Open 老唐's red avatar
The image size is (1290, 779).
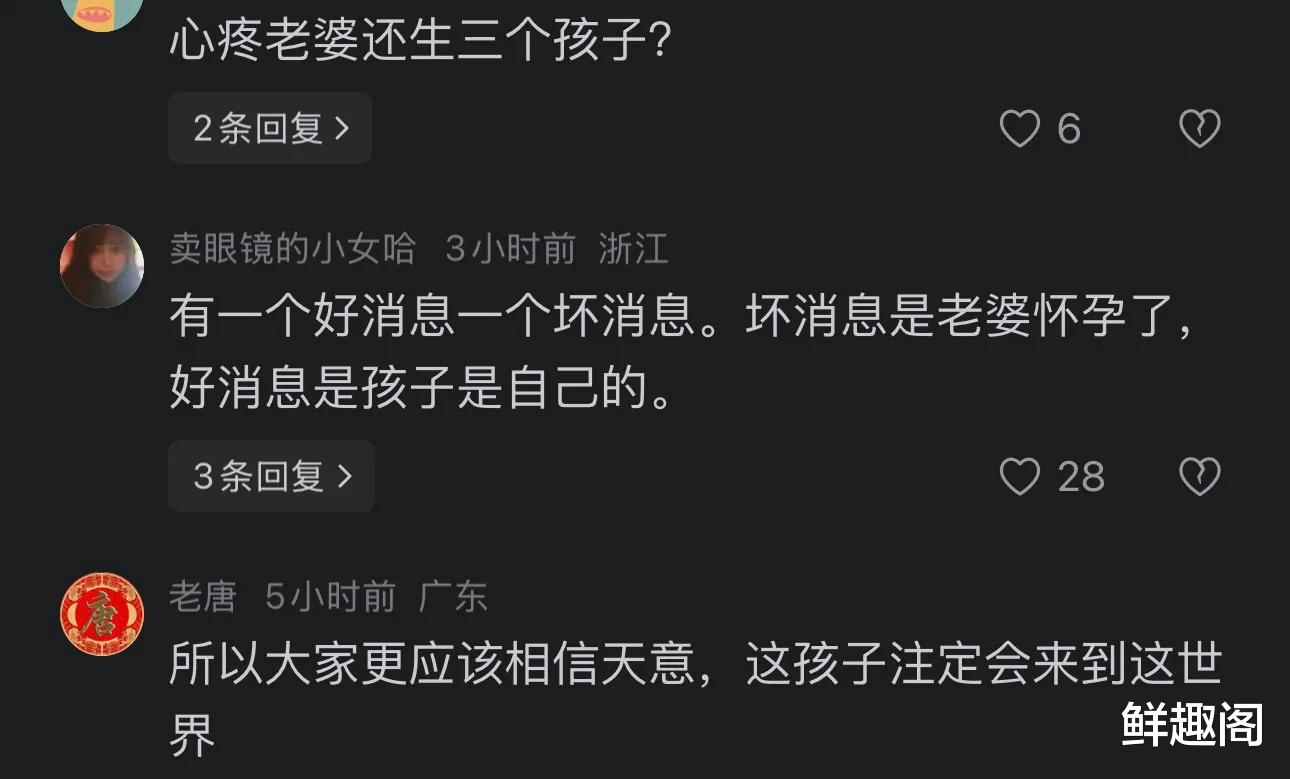click(x=102, y=614)
